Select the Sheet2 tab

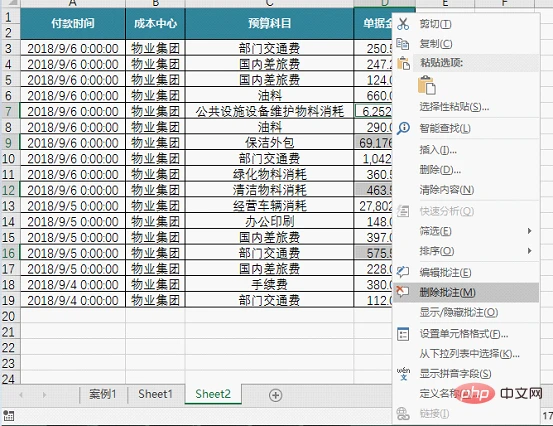pos(213,394)
